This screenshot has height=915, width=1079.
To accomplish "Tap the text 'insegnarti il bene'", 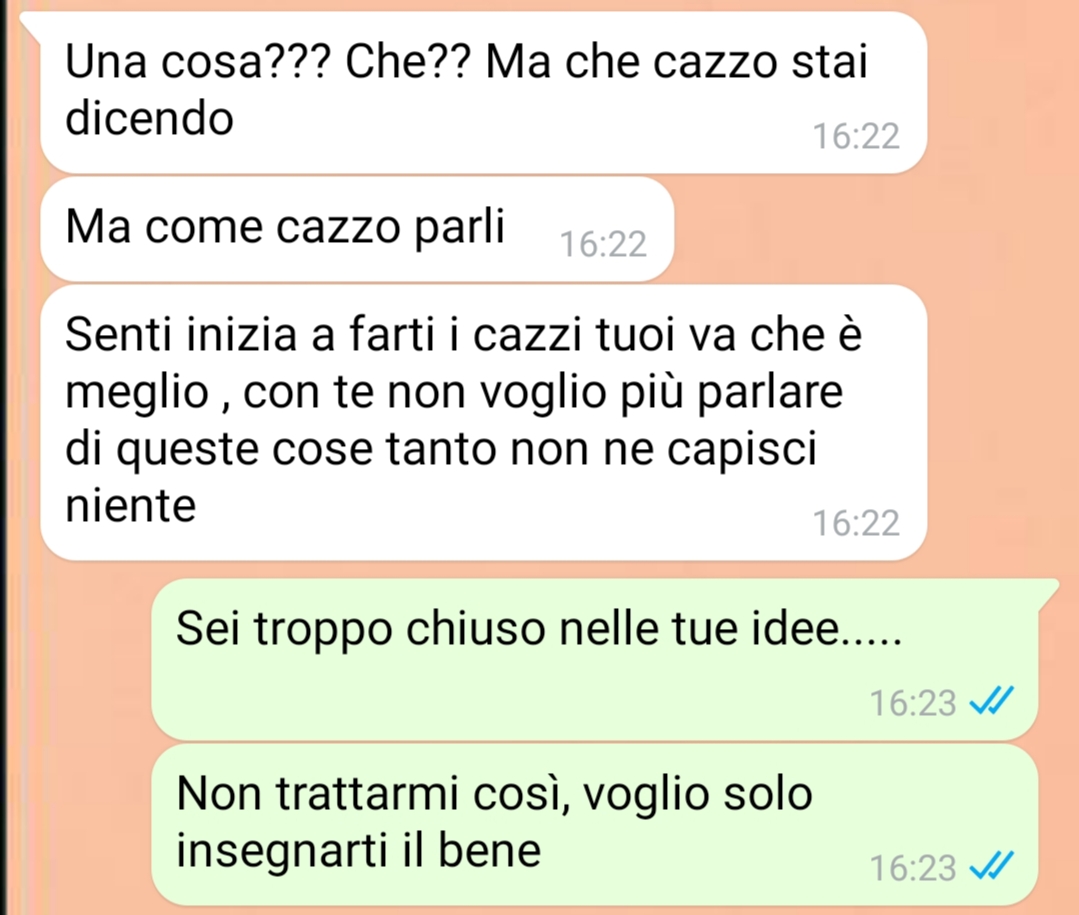I will pos(359,851).
